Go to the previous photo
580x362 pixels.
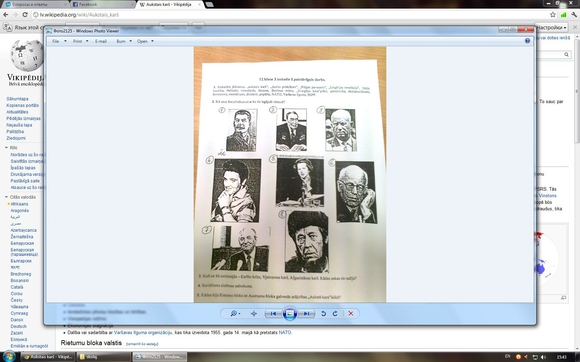(x=273, y=314)
